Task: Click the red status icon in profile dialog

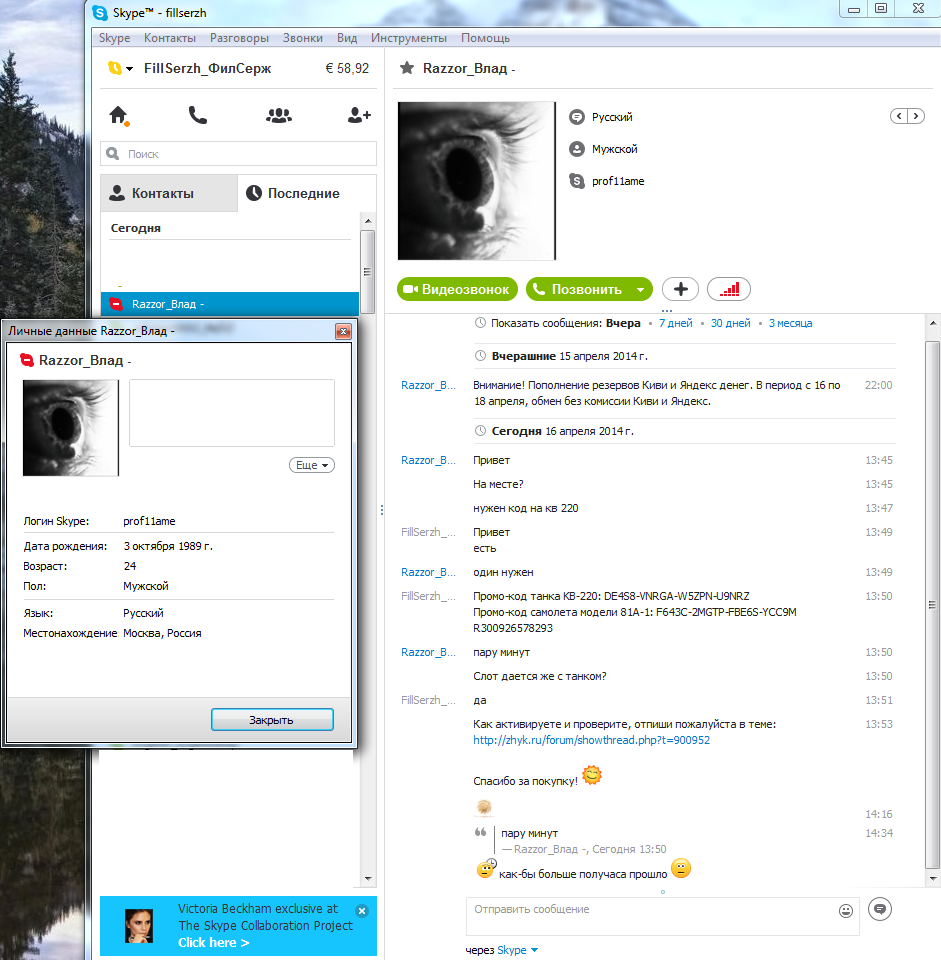Action: tap(27, 360)
